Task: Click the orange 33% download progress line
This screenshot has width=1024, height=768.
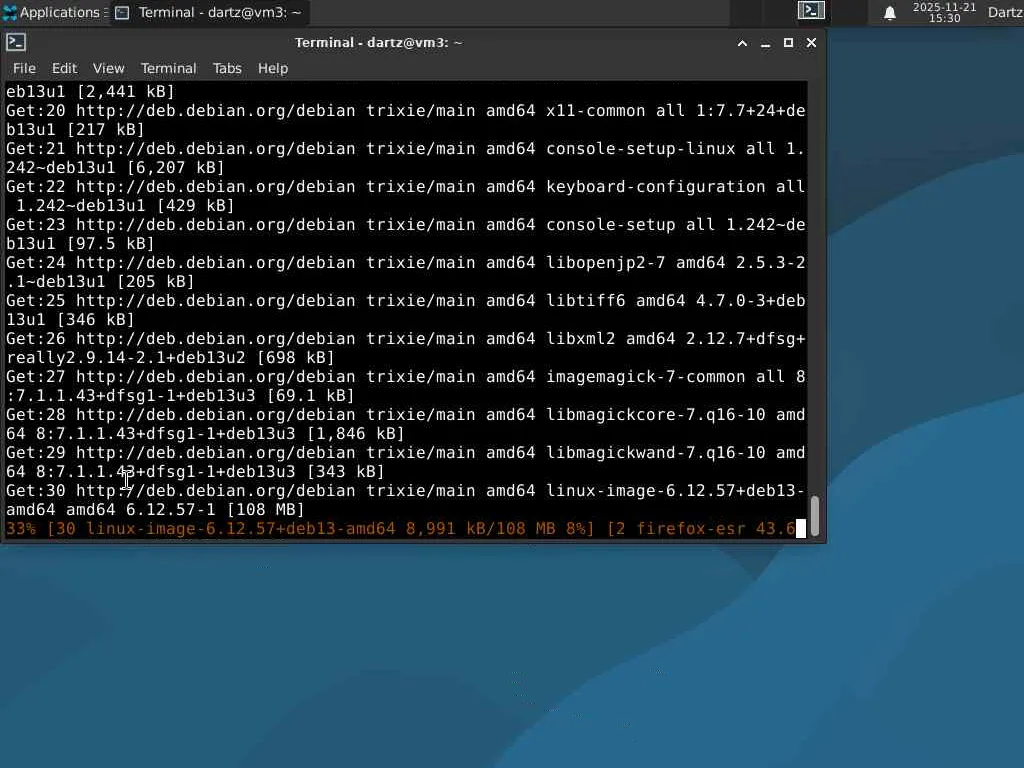Action: pyautogui.click(x=401, y=528)
